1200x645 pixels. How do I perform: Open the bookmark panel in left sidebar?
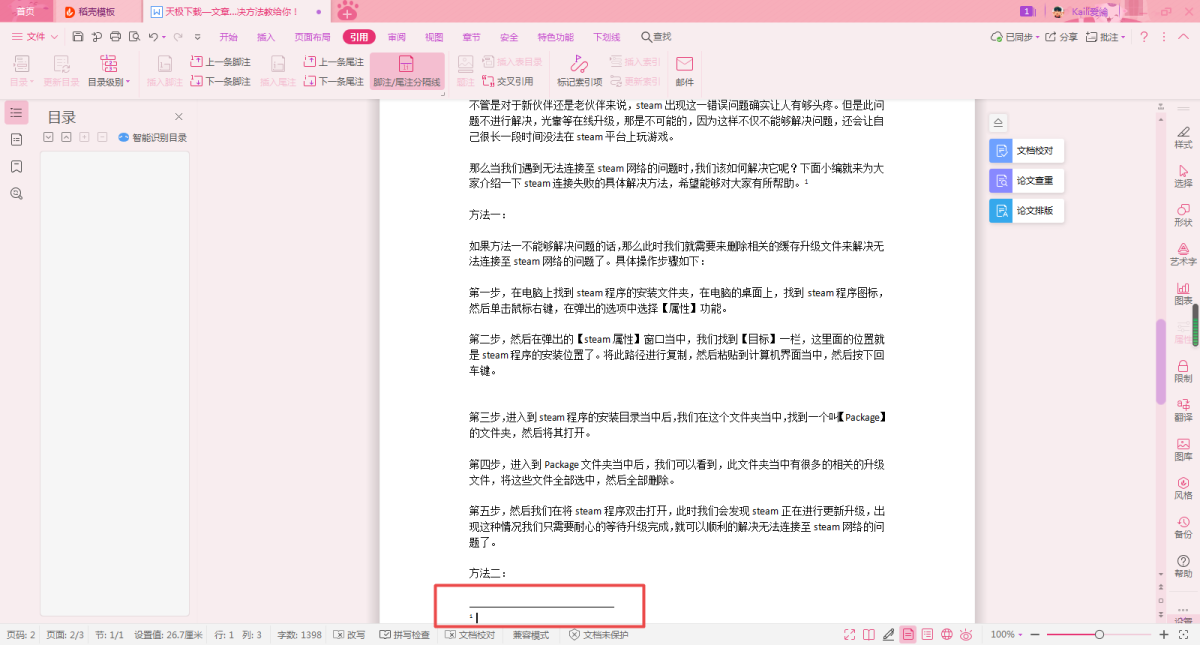click(16, 166)
